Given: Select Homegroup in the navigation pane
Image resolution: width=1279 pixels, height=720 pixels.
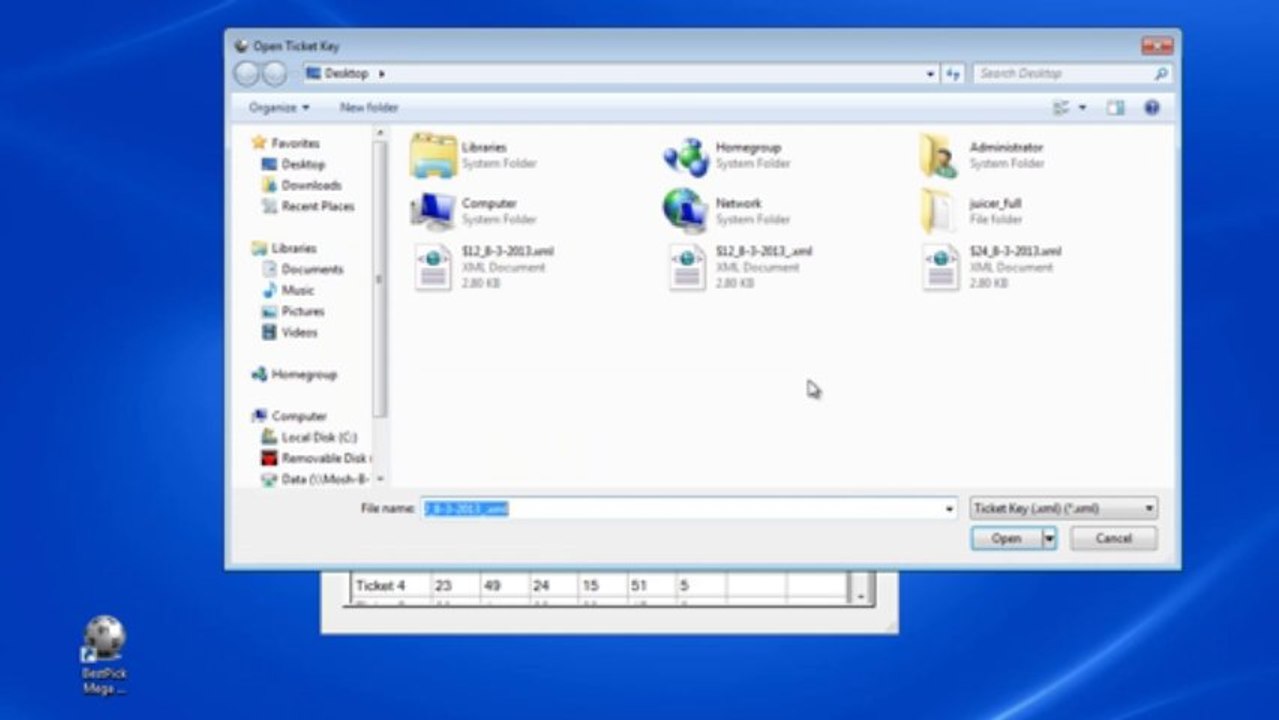Looking at the screenshot, I should point(294,374).
